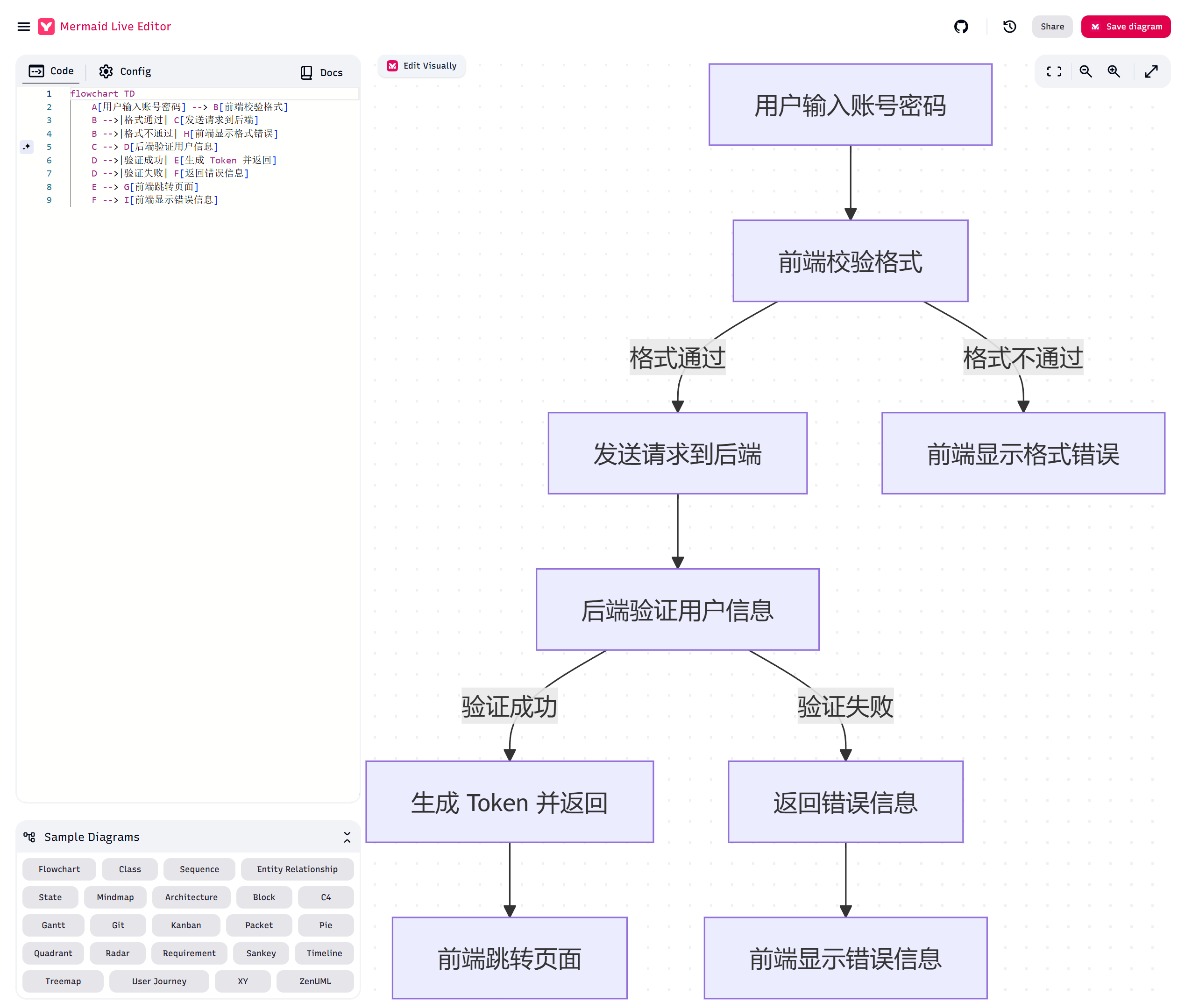1185x1008 pixels.
Task: Zoom out of the diagram
Action: coord(1085,71)
